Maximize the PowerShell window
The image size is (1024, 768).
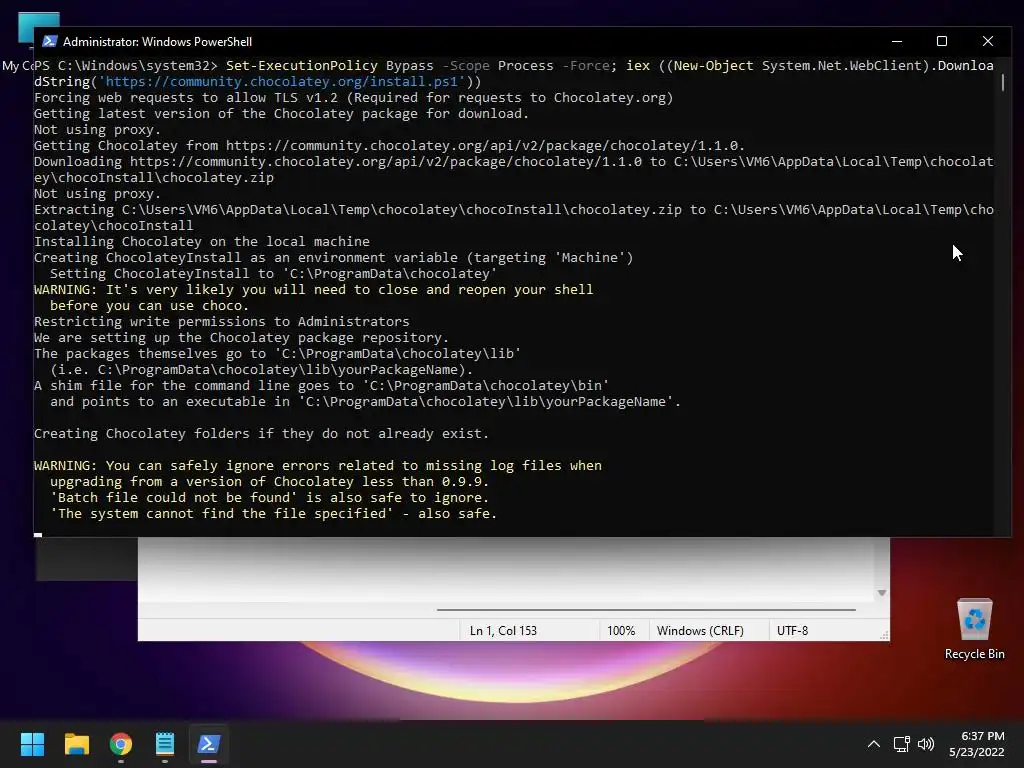pyautogui.click(x=942, y=41)
